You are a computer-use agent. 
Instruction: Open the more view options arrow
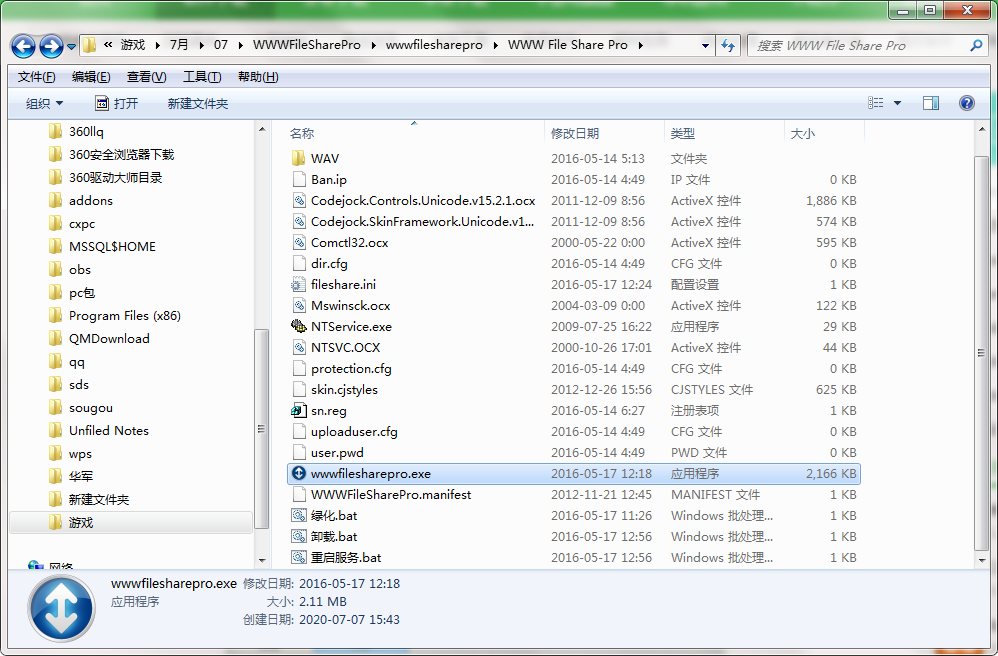[897, 102]
